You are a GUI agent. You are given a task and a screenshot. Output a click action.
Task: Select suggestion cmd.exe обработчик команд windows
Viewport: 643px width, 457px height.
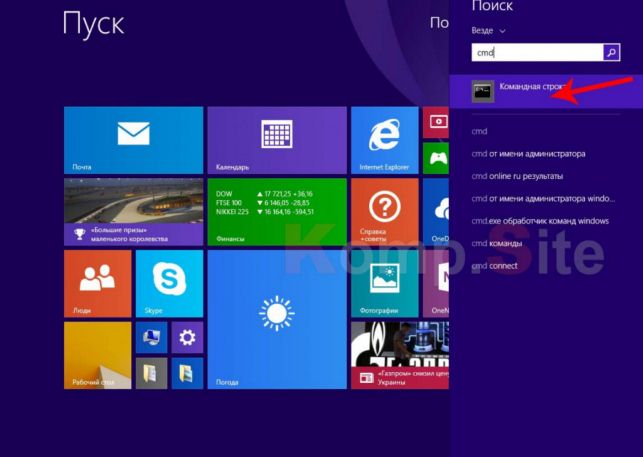click(x=540, y=221)
